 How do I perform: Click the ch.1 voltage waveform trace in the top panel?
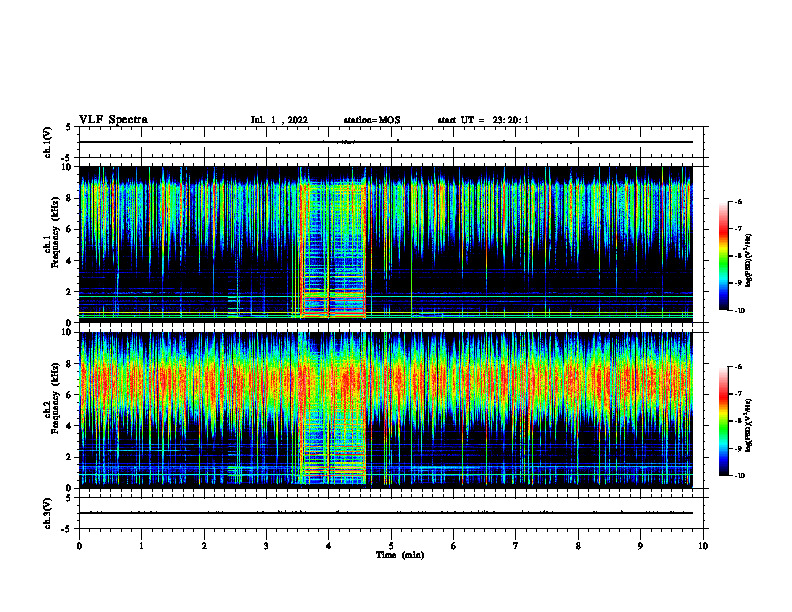coord(386,142)
